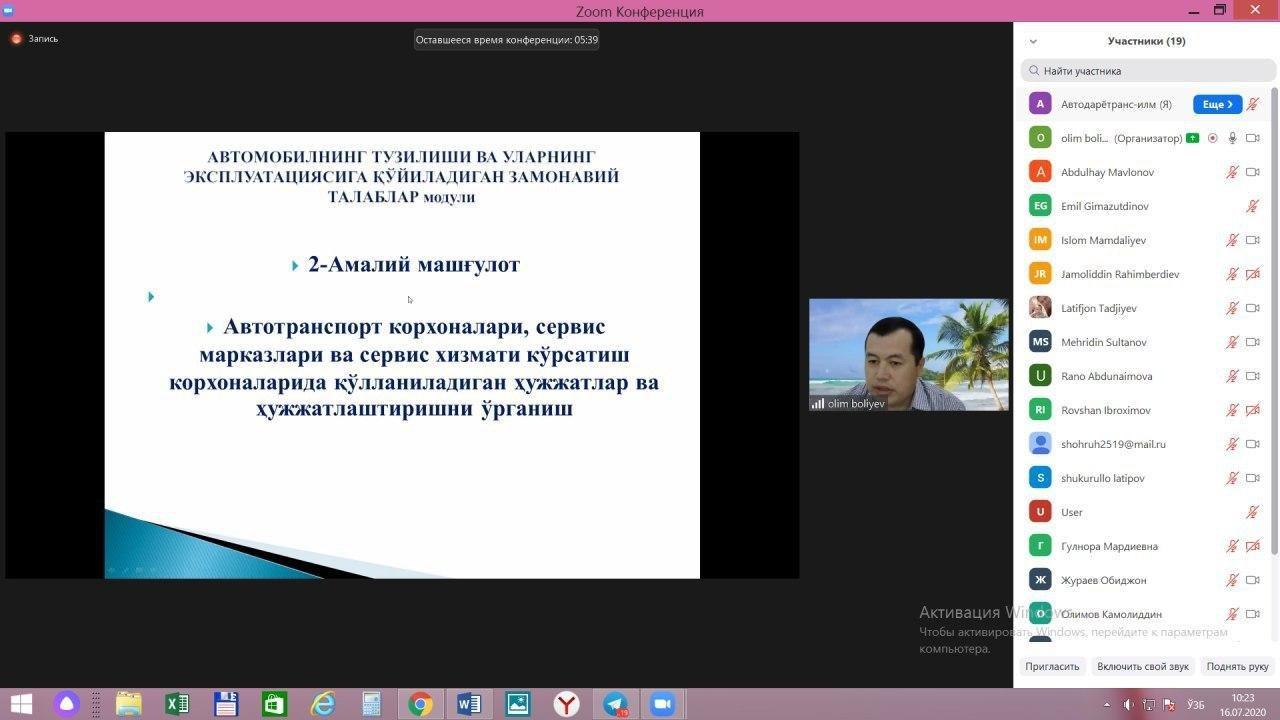The width and height of the screenshot is (1280, 720).
Task: Switch to Microsoft Word in the taskbar
Action: [469, 704]
